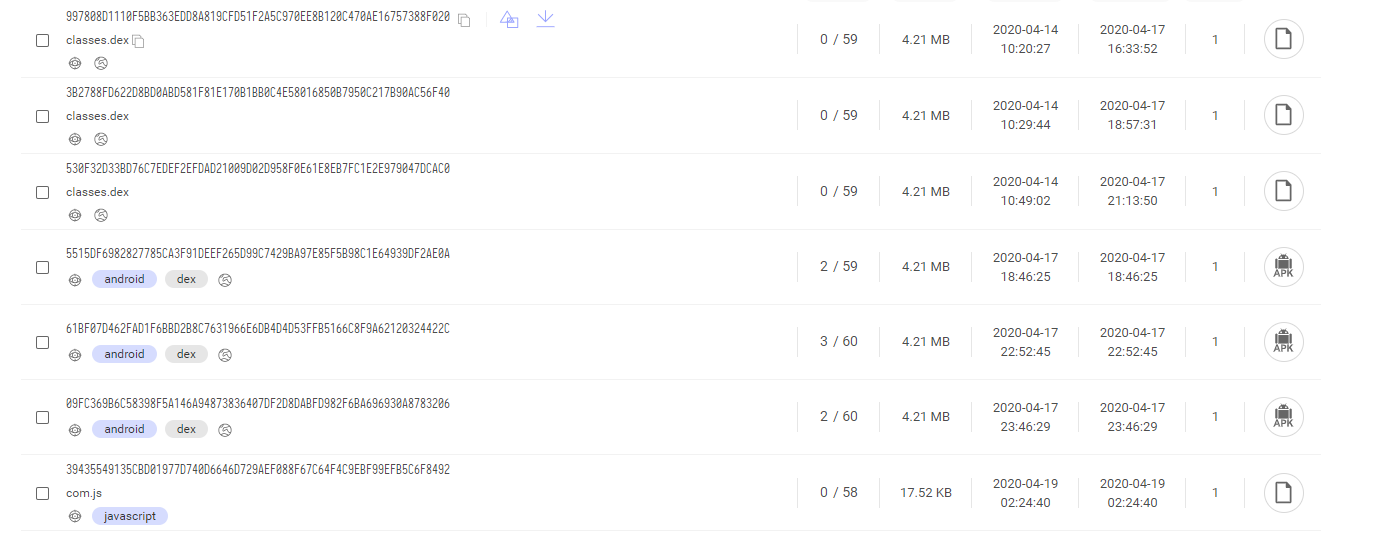Viewport: 1381px width, 537px height.
Task: Open similar files search icon next to download
Action: pos(509,19)
